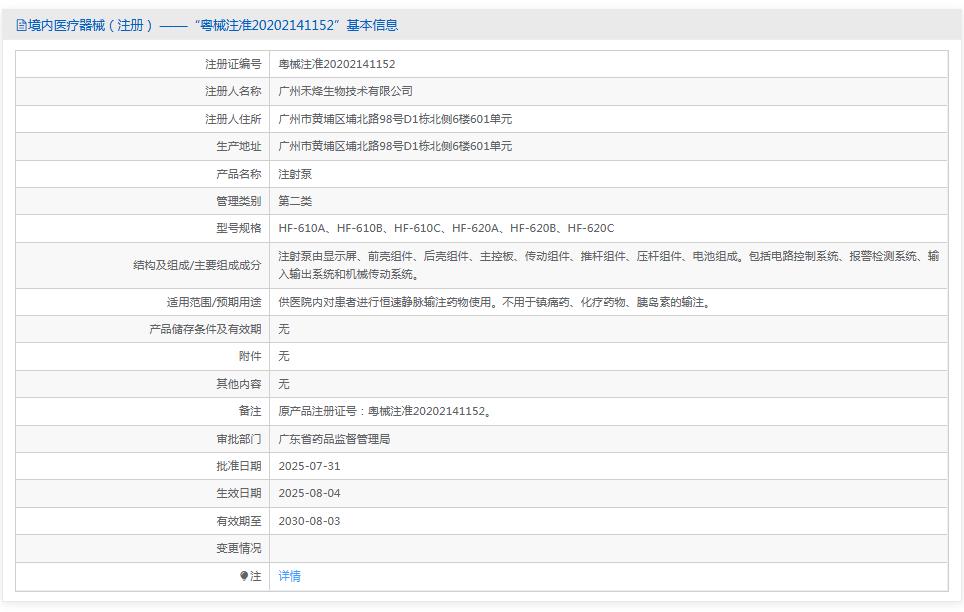Screen dimensions: 964x612
Task: Click the address value in the 注册人住所 row
Action: pos(395,119)
